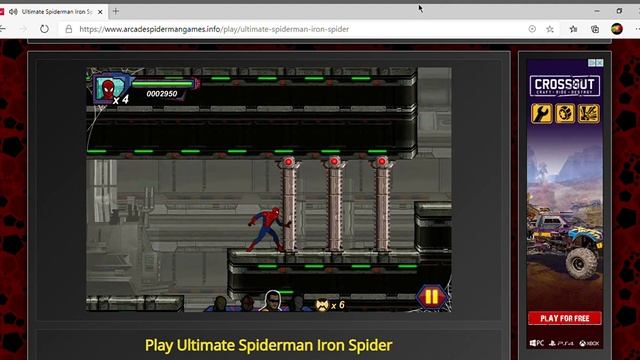The width and height of the screenshot is (640, 360).
Task: Click the address bar URL
Action: 214,29
